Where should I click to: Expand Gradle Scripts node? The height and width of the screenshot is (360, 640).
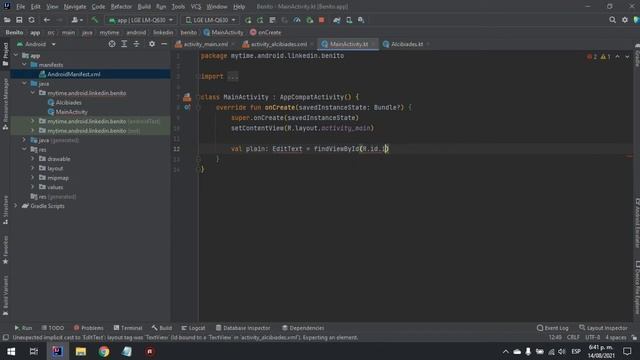(x=16, y=206)
